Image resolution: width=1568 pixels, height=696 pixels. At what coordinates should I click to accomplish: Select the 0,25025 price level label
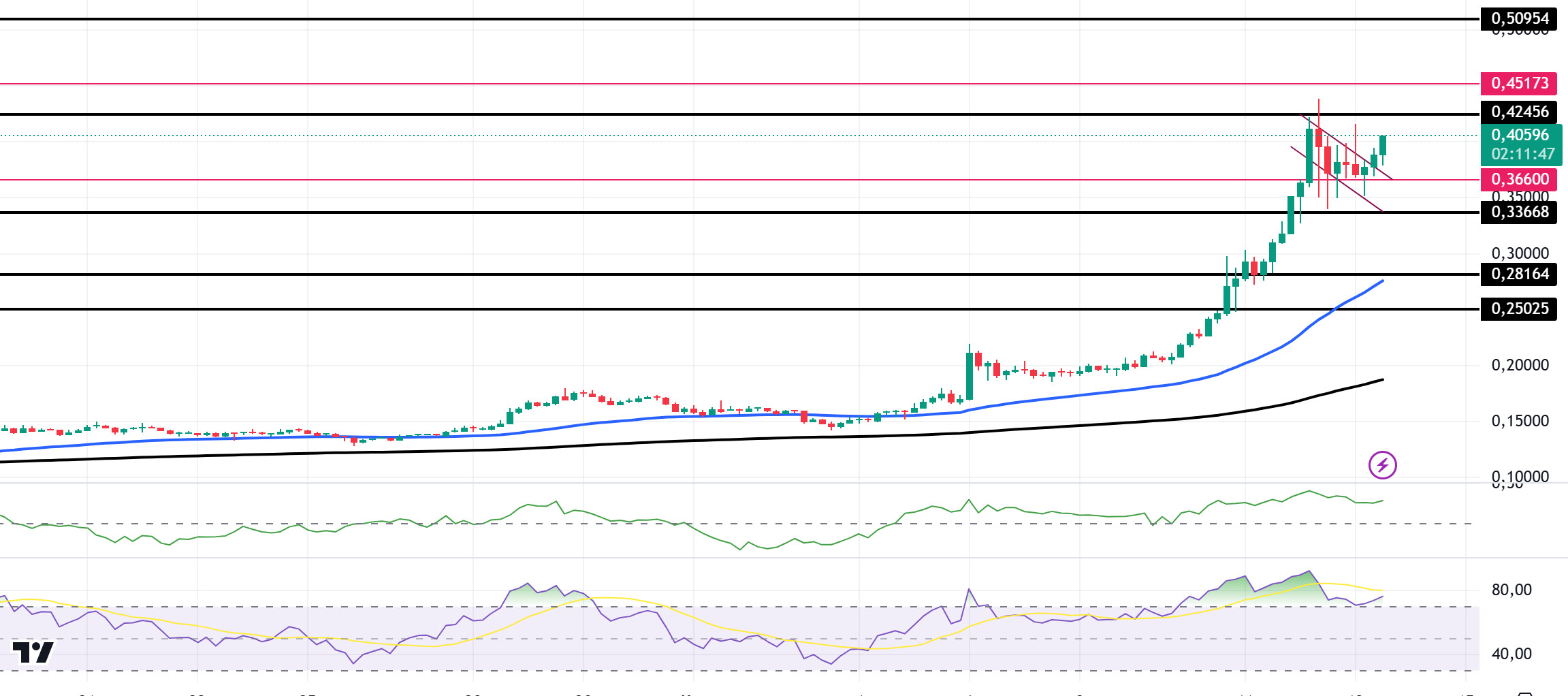tap(1519, 309)
